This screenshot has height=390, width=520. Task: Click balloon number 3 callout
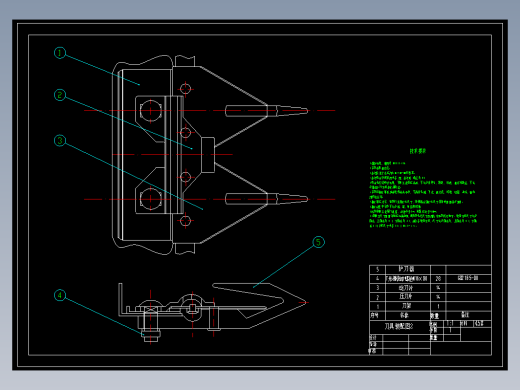tap(60, 140)
